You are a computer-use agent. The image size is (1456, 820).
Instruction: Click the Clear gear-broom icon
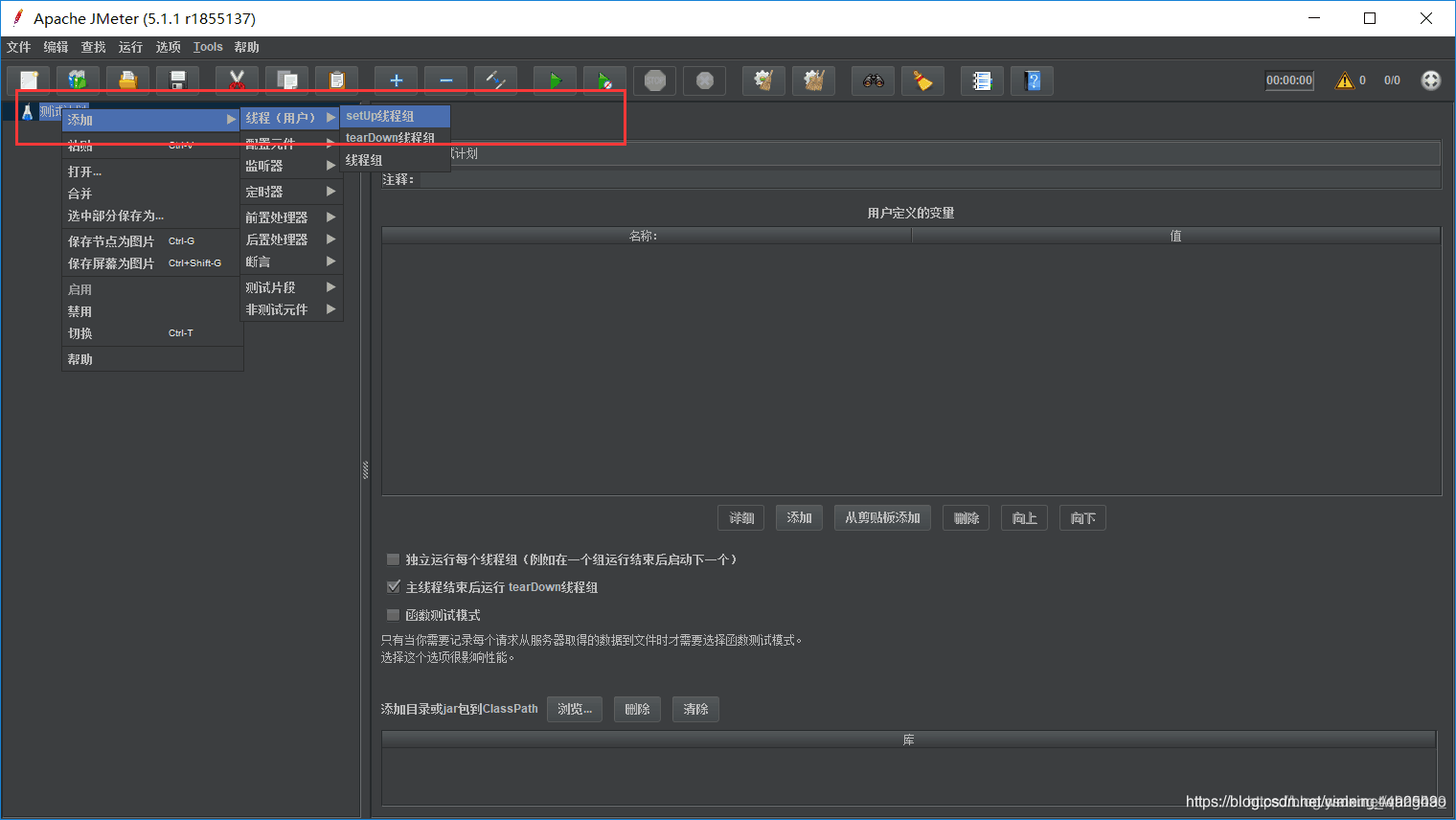763,80
